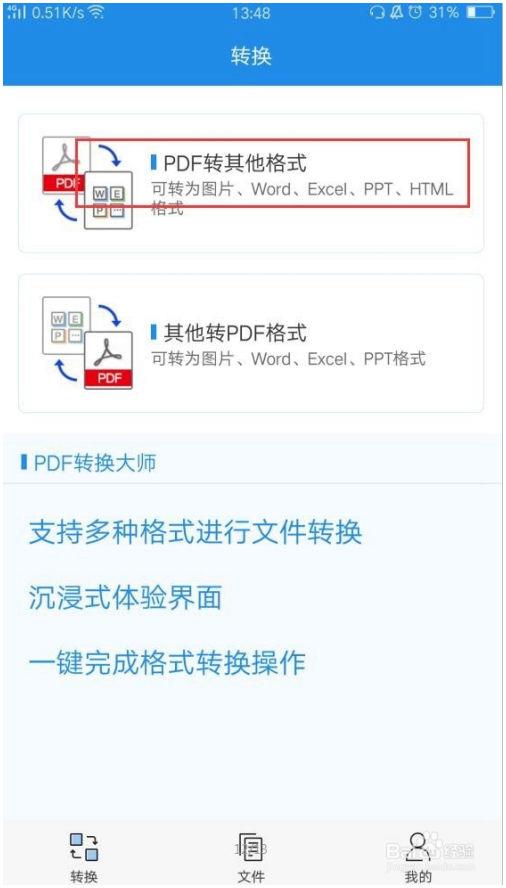Open the 我的 profile icon in bottom bar
This screenshot has width=506, height=888.
[x=418, y=847]
